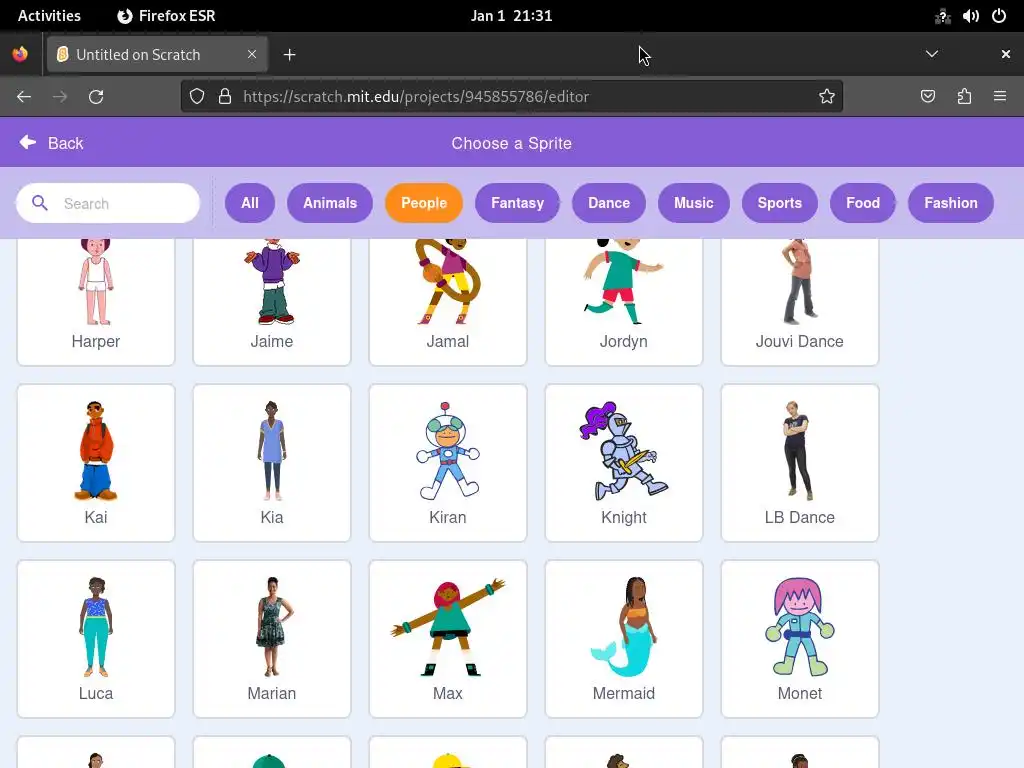Screen dimensions: 1024x768
Task: Click the browser forward arrow
Action: pos(60,97)
